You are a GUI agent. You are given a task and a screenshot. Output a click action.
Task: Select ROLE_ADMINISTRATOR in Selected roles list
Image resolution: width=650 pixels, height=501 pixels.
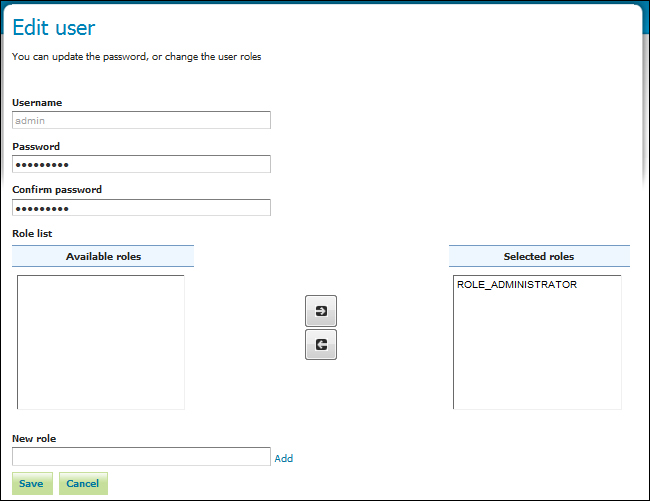point(517,285)
